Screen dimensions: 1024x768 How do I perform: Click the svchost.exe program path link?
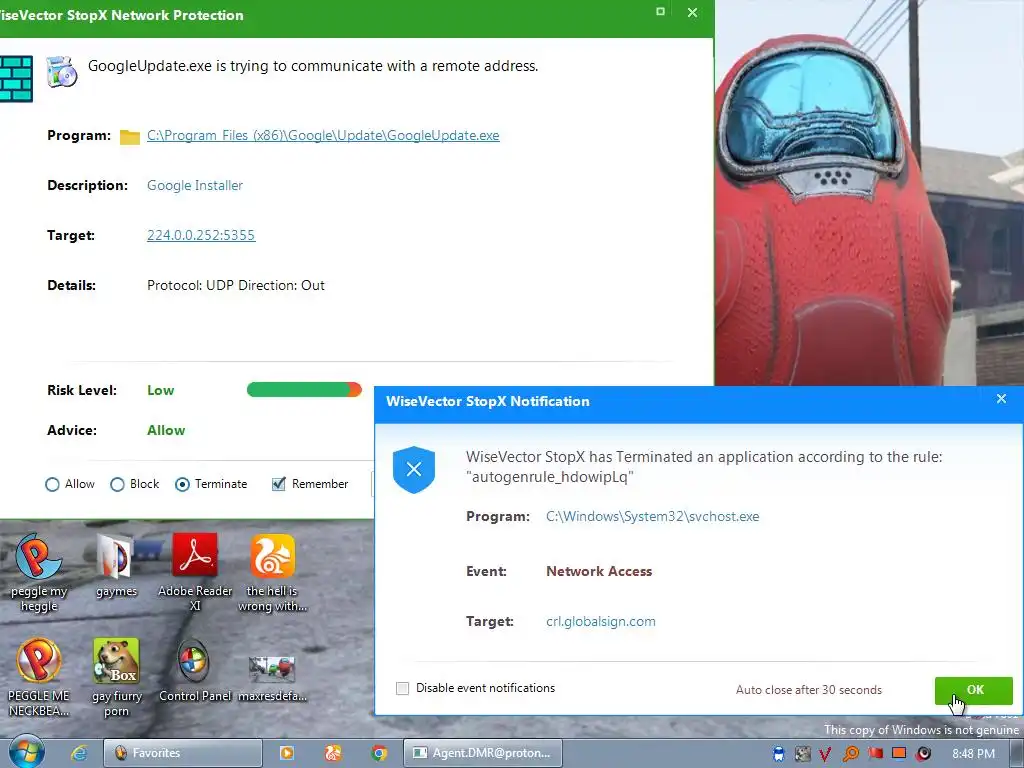click(652, 517)
